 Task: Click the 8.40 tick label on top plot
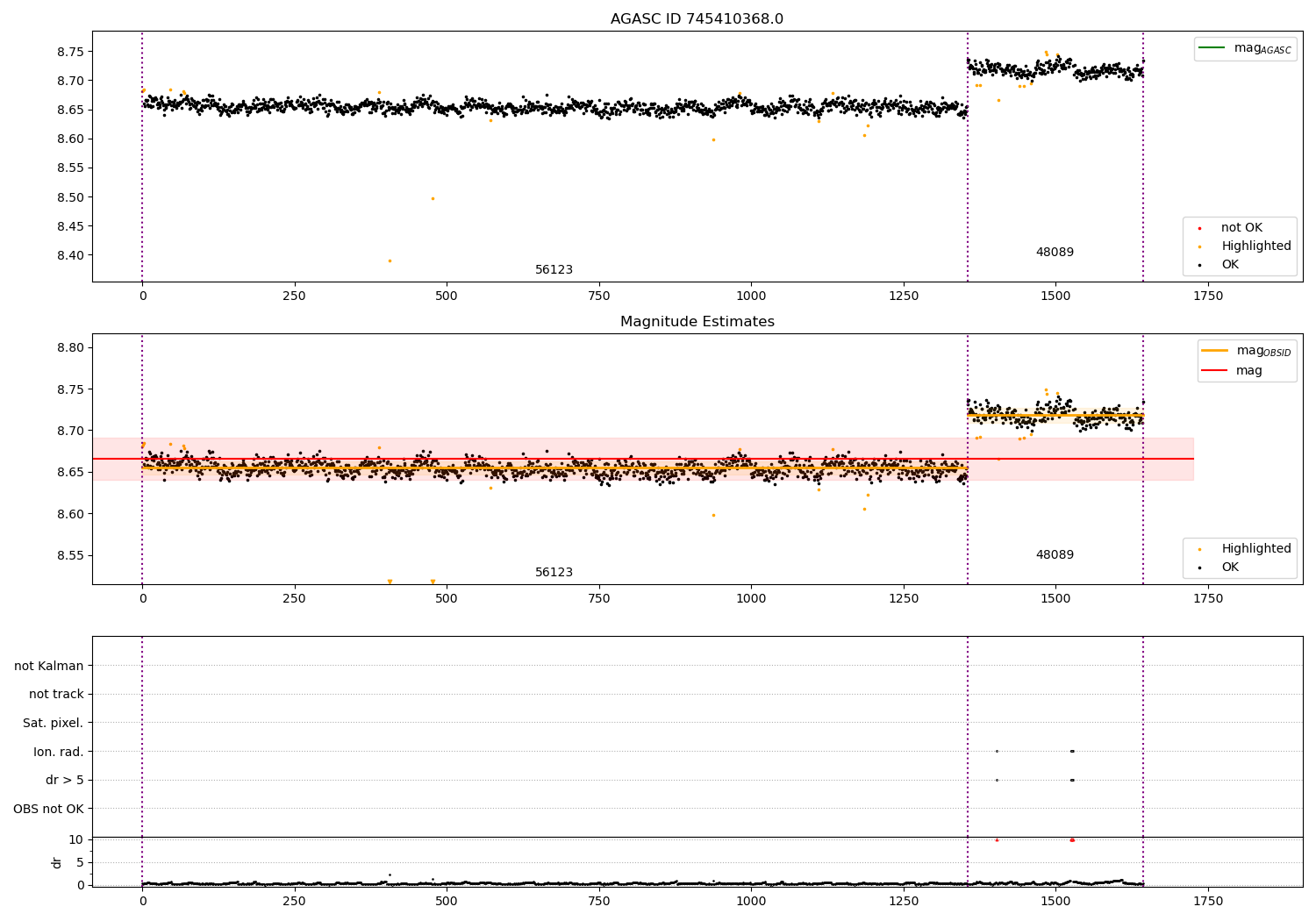(70, 255)
